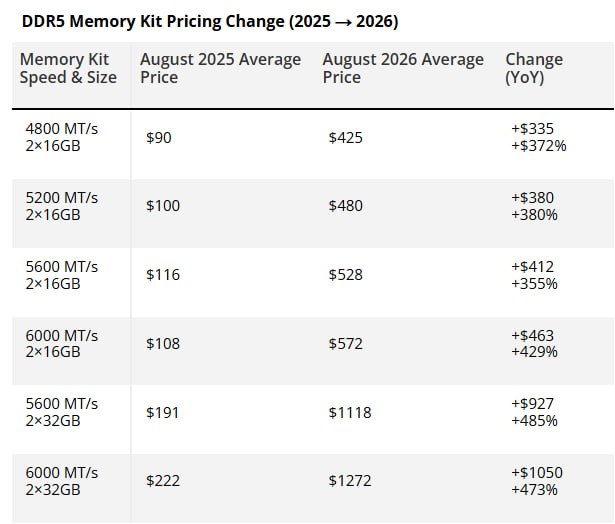The width and height of the screenshot is (615, 524).
Task: Select the +$1050 +473% change cell
Action: point(537,481)
